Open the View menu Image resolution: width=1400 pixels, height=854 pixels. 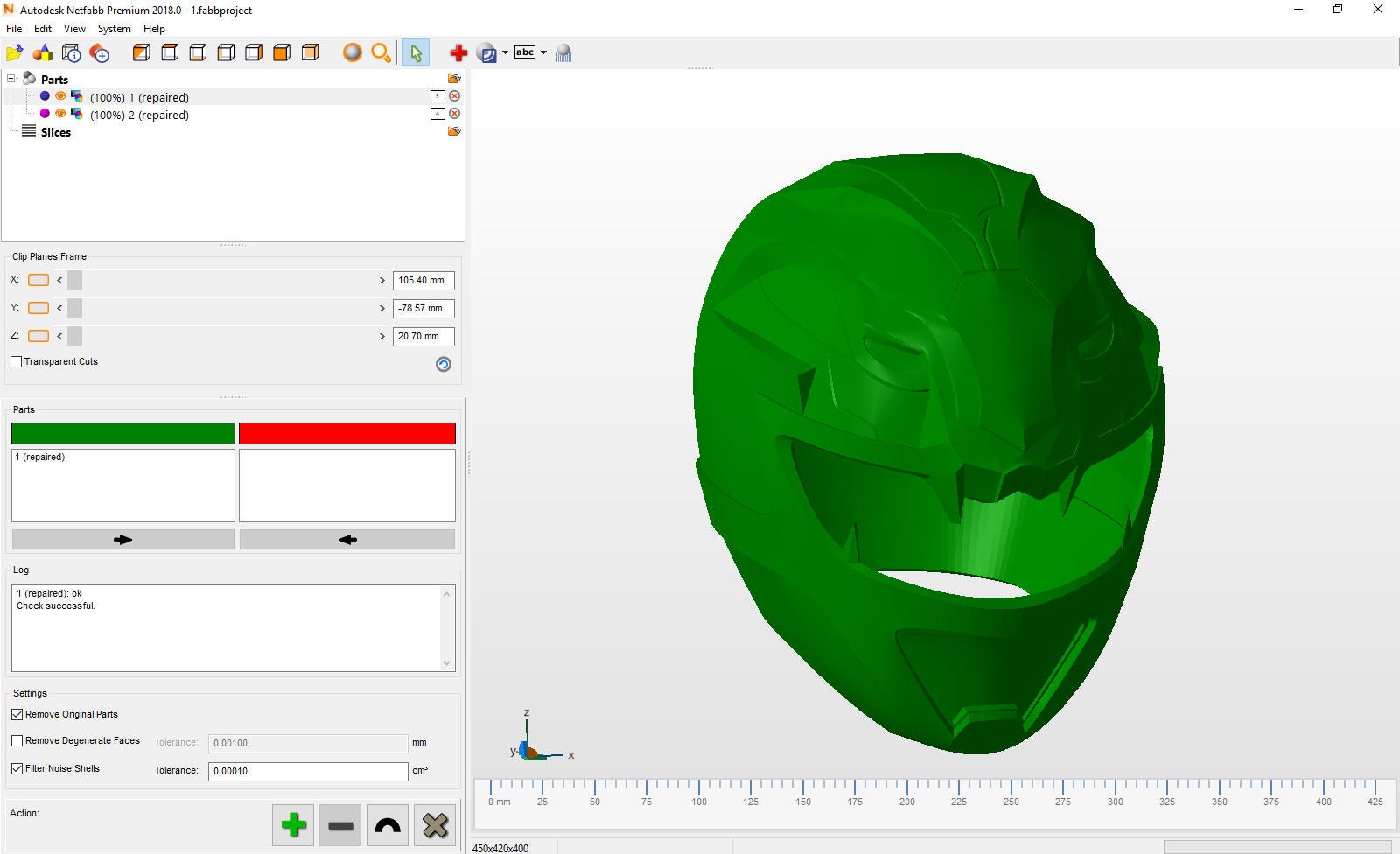pos(74,28)
